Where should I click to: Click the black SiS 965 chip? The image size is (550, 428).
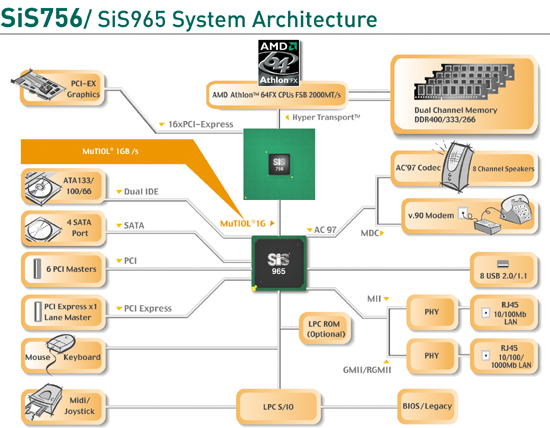[x=279, y=263]
